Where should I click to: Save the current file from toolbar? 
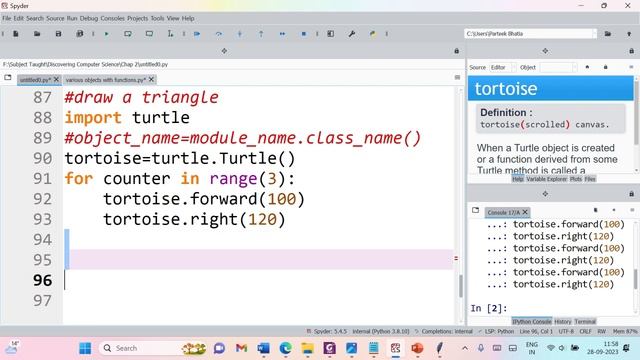coord(58,34)
